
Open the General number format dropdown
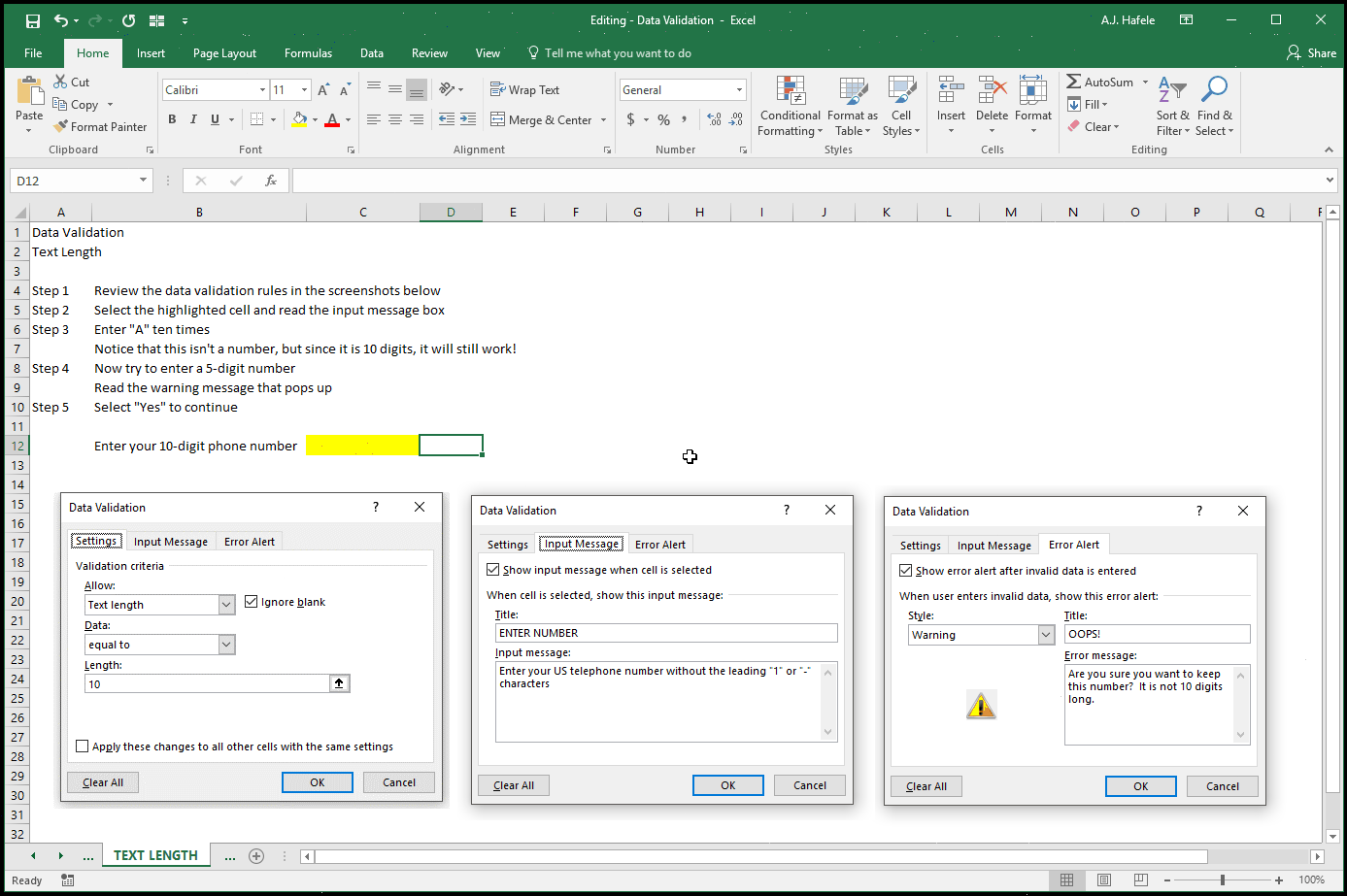(739, 90)
